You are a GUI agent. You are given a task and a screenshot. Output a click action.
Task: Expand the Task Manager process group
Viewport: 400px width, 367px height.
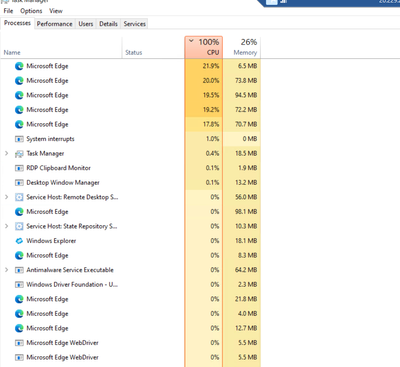coord(6,153)
